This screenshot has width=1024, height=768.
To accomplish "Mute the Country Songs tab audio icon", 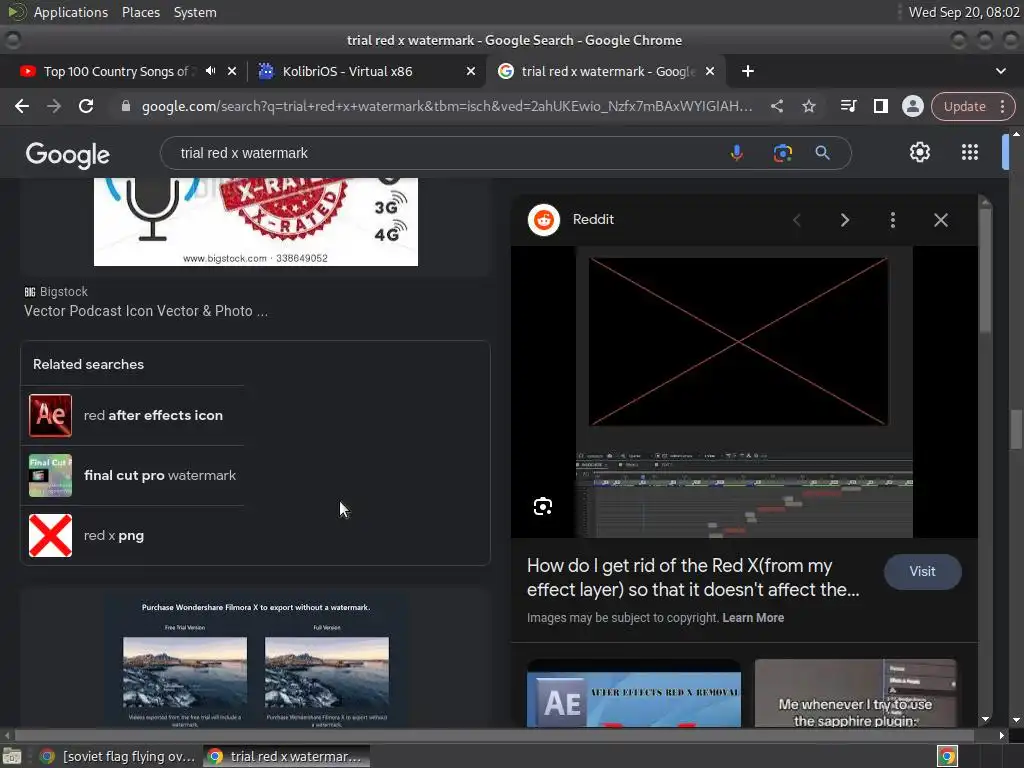I will click(210, 71).
